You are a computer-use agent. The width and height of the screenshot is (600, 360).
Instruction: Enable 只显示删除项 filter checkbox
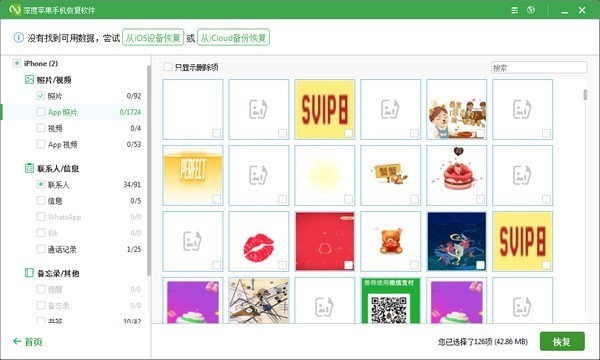(168, 67)
